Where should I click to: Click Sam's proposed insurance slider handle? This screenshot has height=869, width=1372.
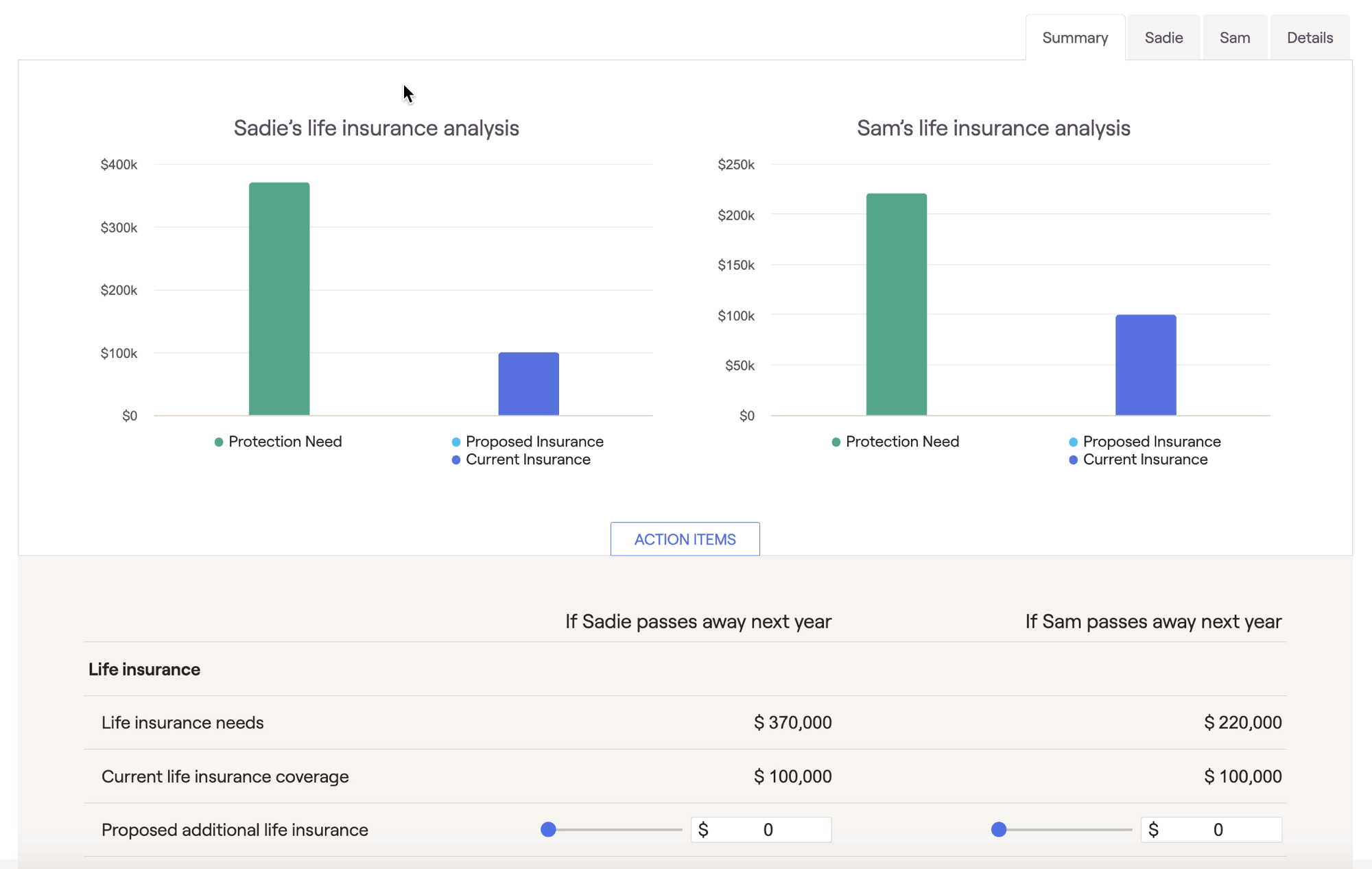point(999,830)
